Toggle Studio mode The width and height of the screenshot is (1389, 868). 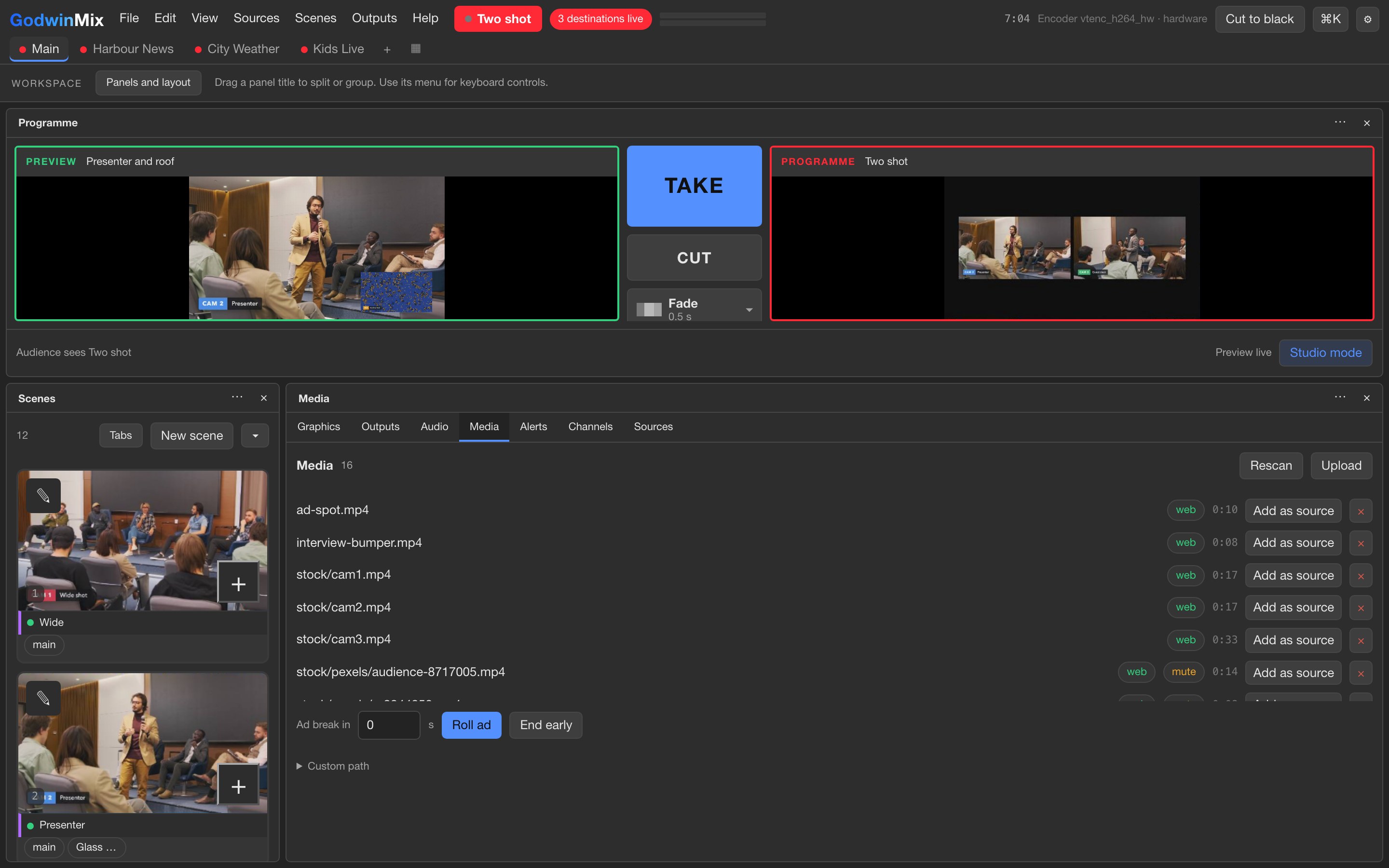click(x=1325, y=353)
